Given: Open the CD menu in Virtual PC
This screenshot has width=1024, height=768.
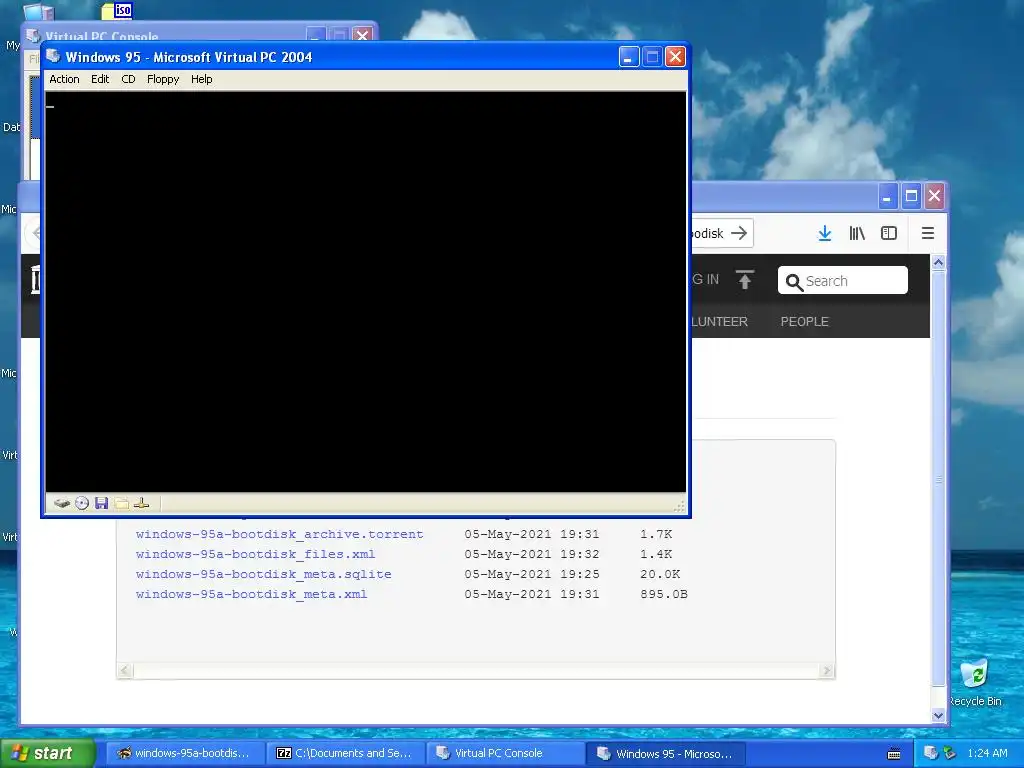Looking at the screenshot, I should pyautogui.click(x=128, y=79).
